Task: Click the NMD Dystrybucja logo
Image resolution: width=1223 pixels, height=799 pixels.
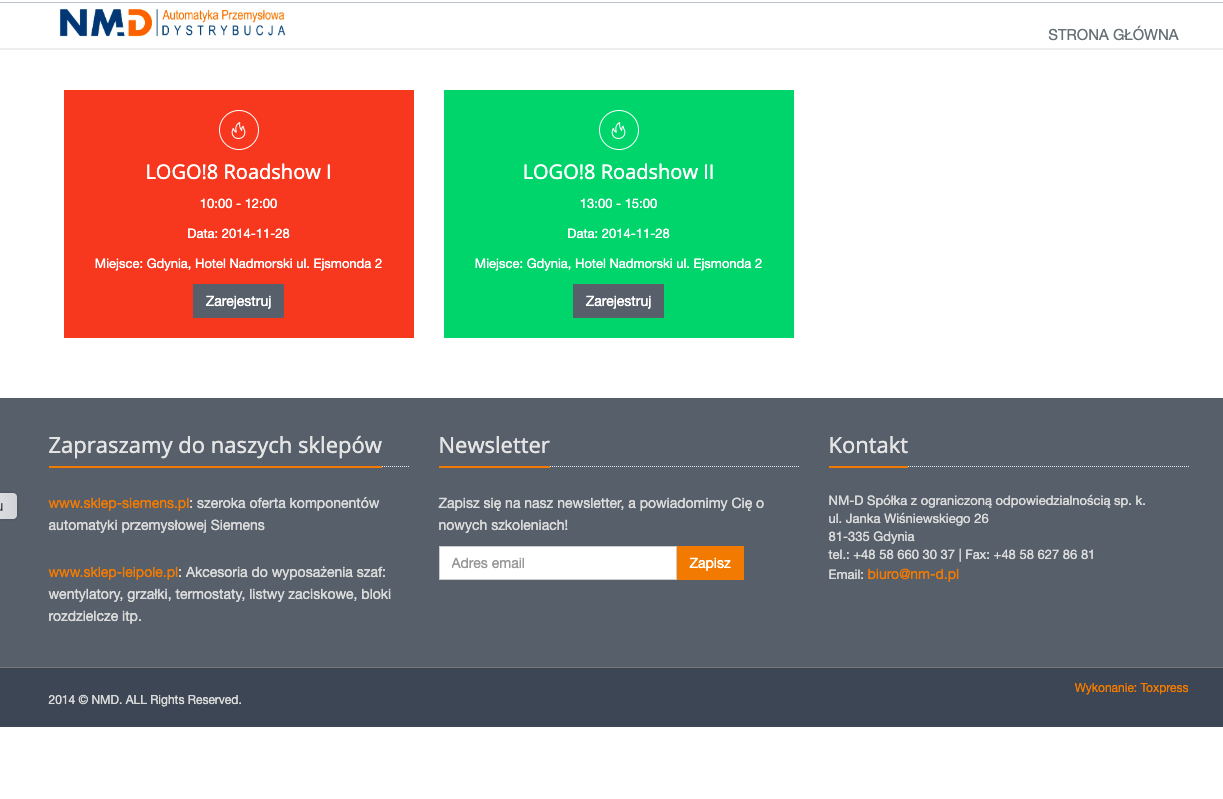Action: pos(173,23)
